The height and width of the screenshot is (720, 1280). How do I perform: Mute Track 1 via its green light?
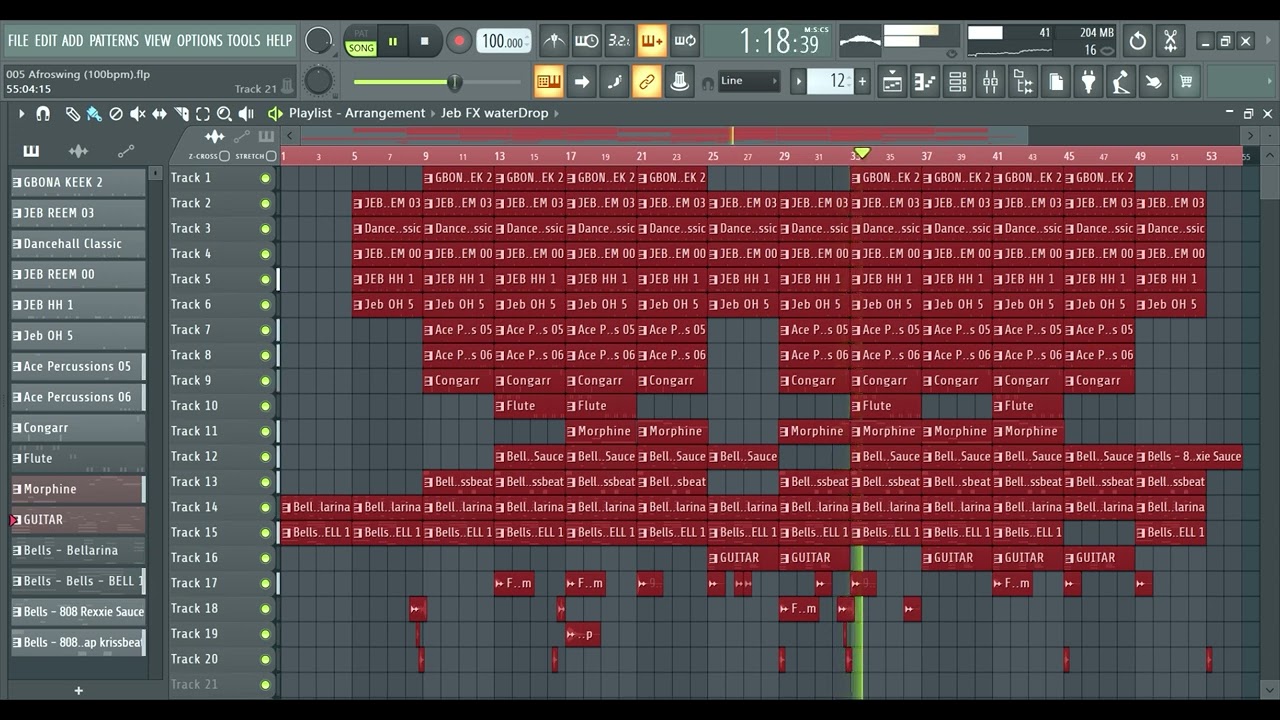pos(265,178)
